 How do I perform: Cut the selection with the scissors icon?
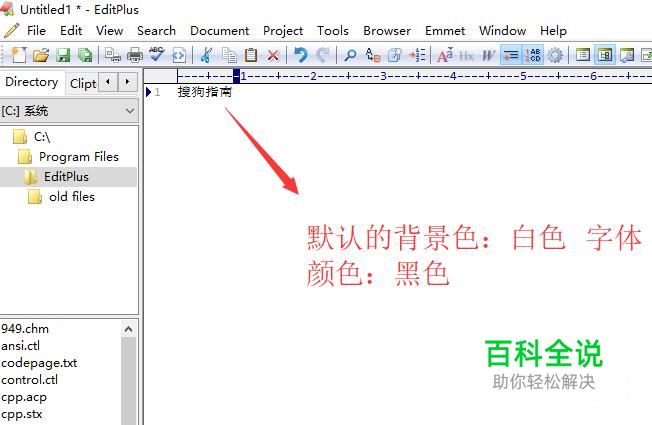[x=206, y=55]
